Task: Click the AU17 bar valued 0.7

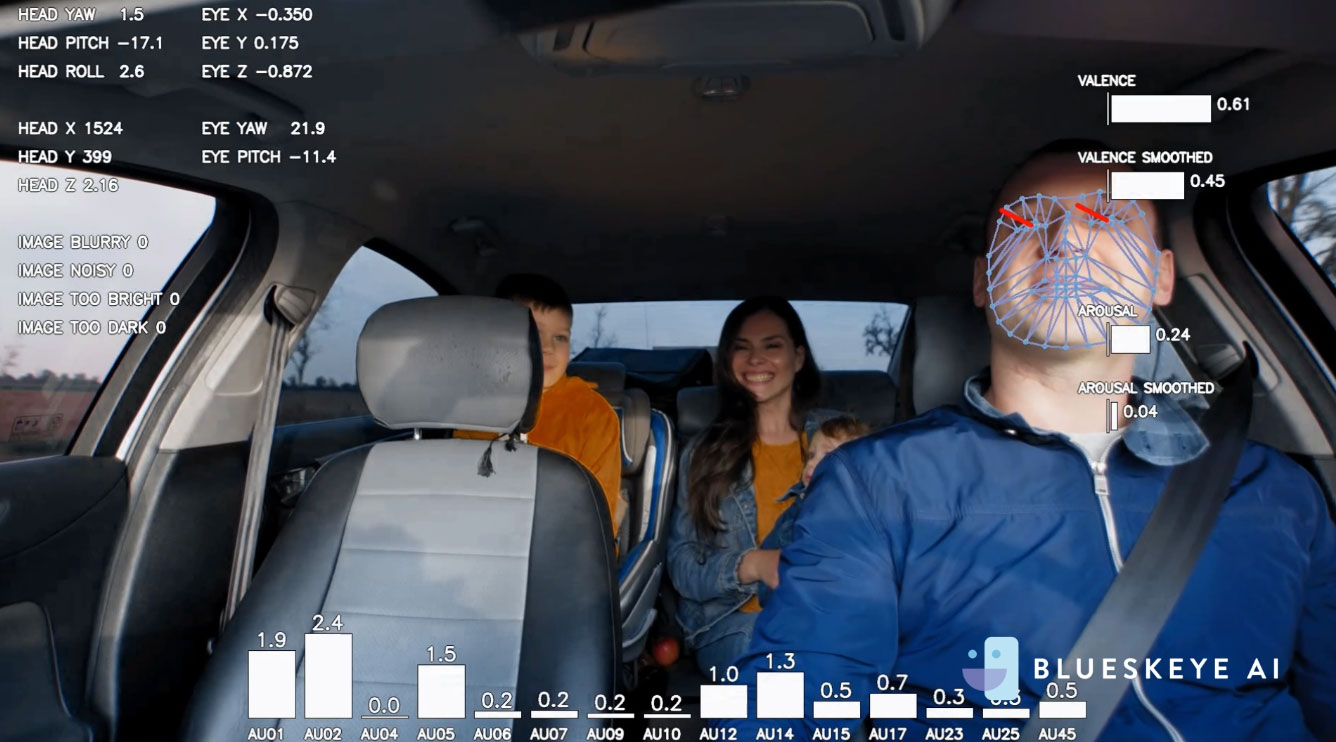Action: coord(893,706)
